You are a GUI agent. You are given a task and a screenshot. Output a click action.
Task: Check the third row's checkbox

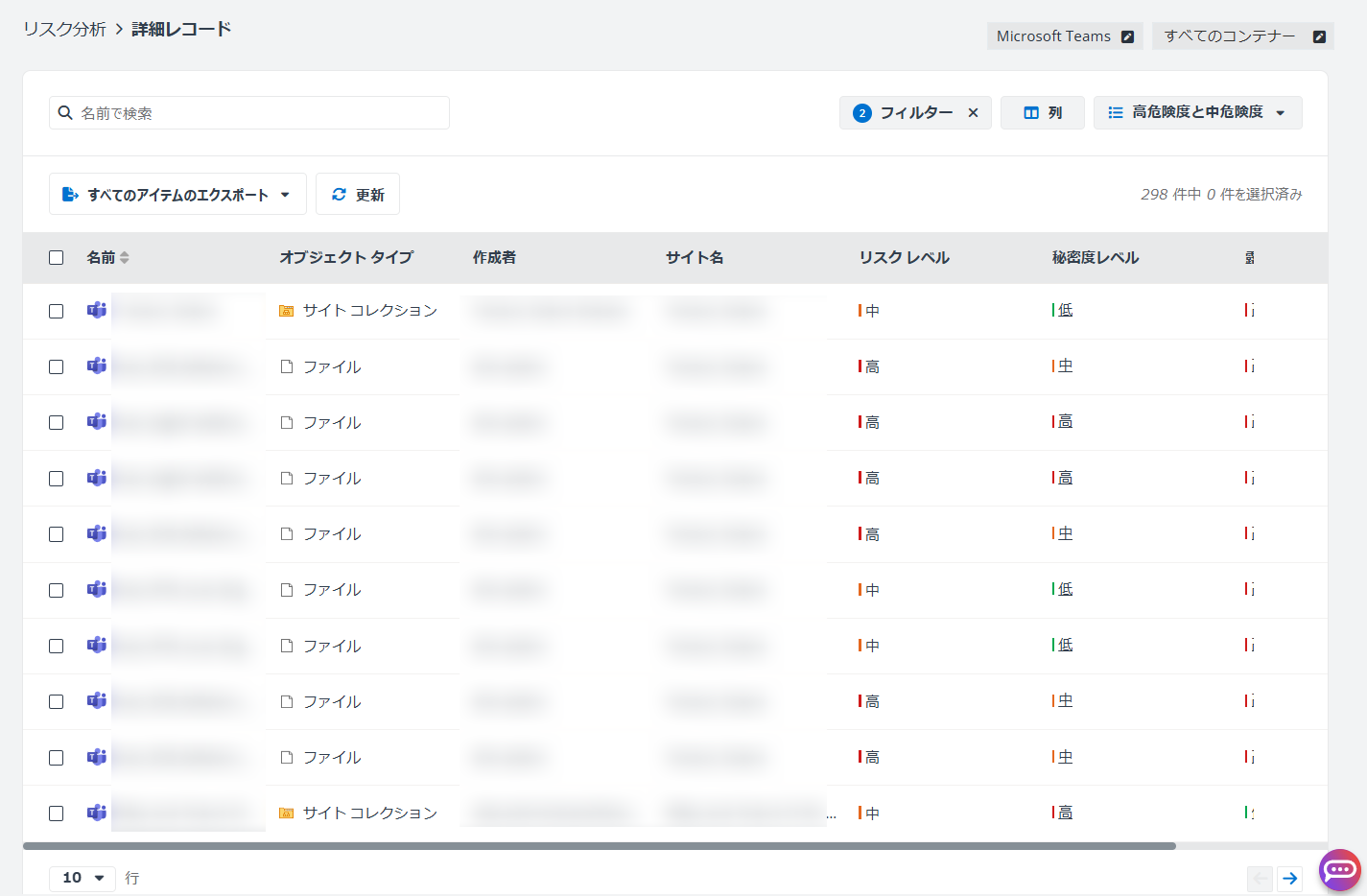tap(57, 422)
